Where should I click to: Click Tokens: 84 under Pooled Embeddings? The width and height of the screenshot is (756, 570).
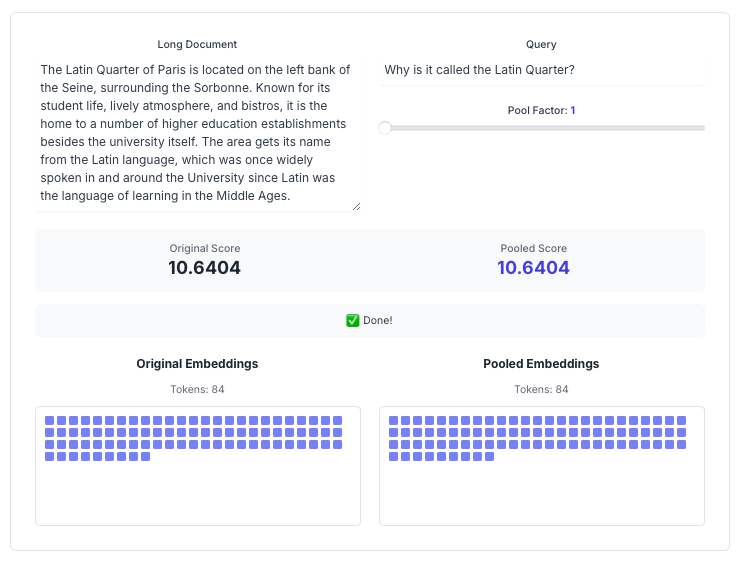541,389
